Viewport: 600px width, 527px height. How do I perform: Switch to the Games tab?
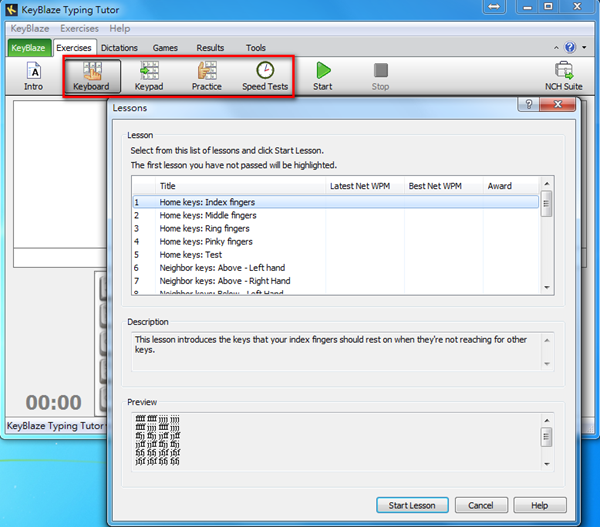coord(165,48)
